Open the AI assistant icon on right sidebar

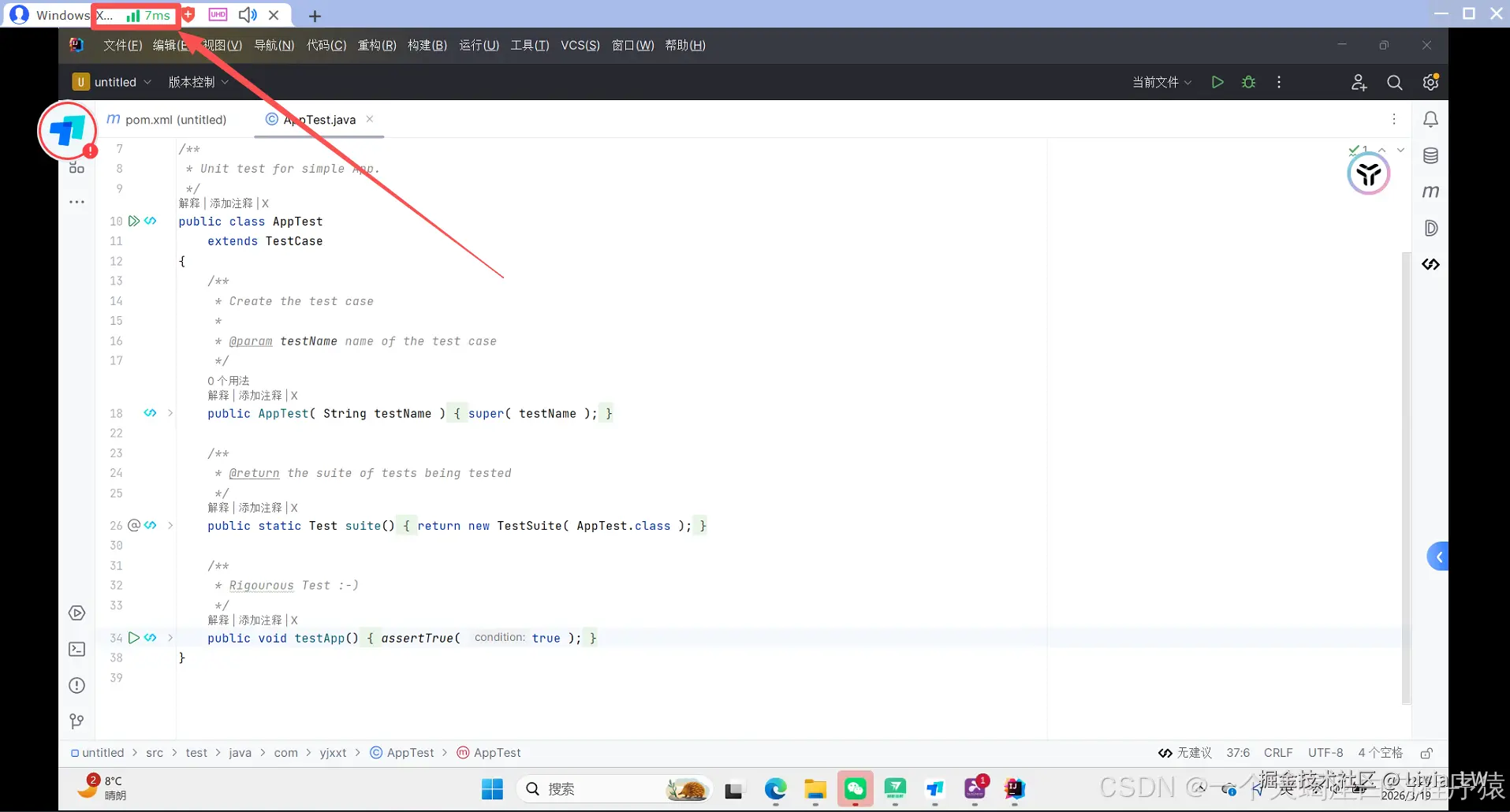coord(1430,264)
